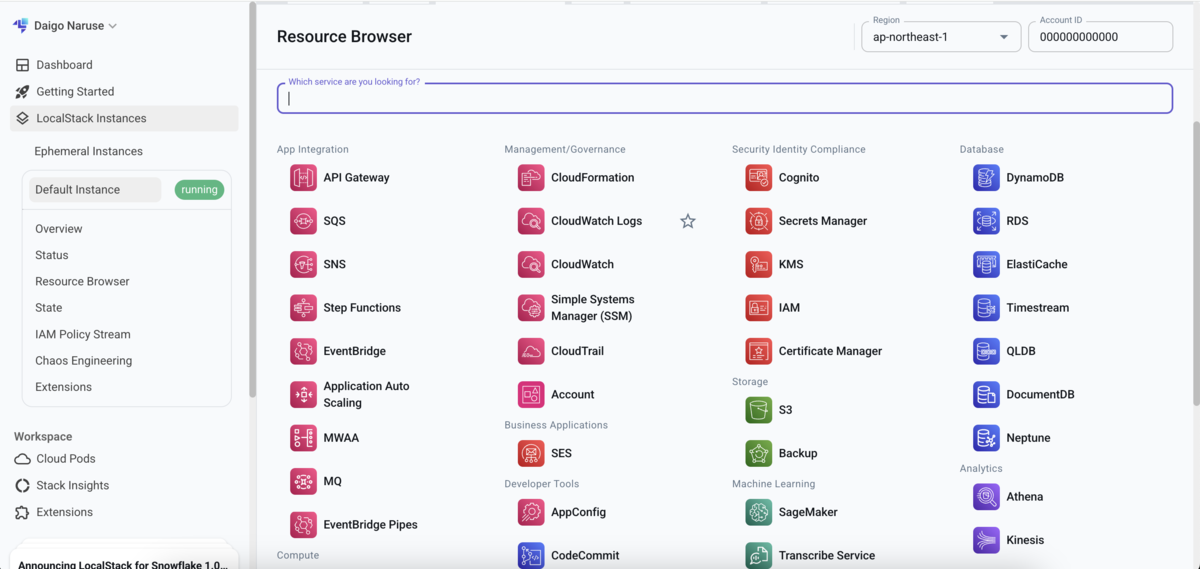The image size is (1200, 569).
Task: Open the CodeCommit link
Action: [585, 556]
